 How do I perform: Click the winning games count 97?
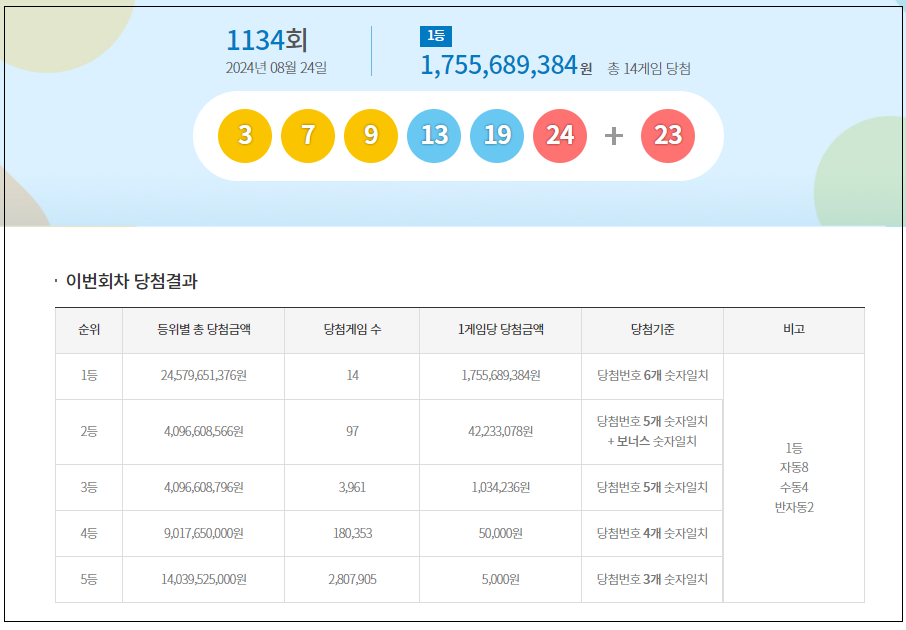click(352, 432)
